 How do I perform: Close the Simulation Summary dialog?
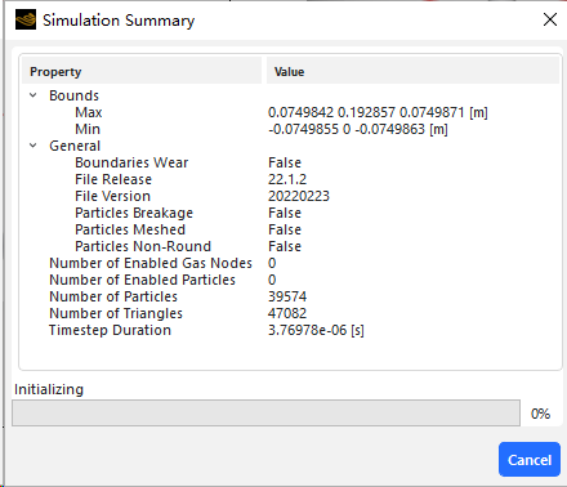pyautogui.click(x=550, y=20)
